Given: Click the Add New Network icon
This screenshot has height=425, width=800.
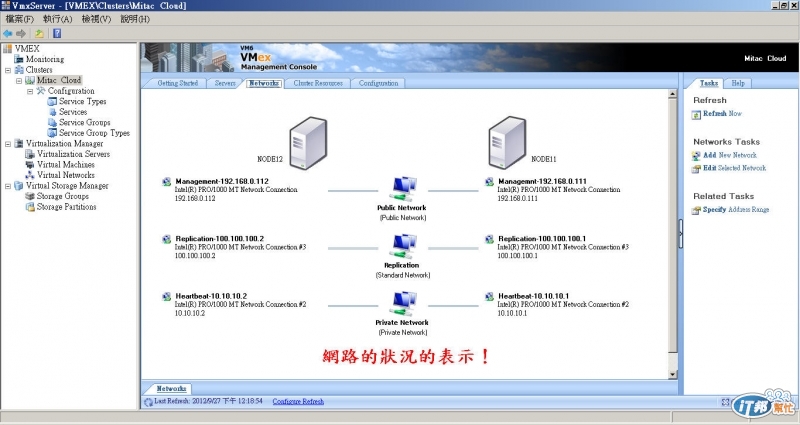Looking at the screenshot, I should pyautogui.click(x=696, y=156).
